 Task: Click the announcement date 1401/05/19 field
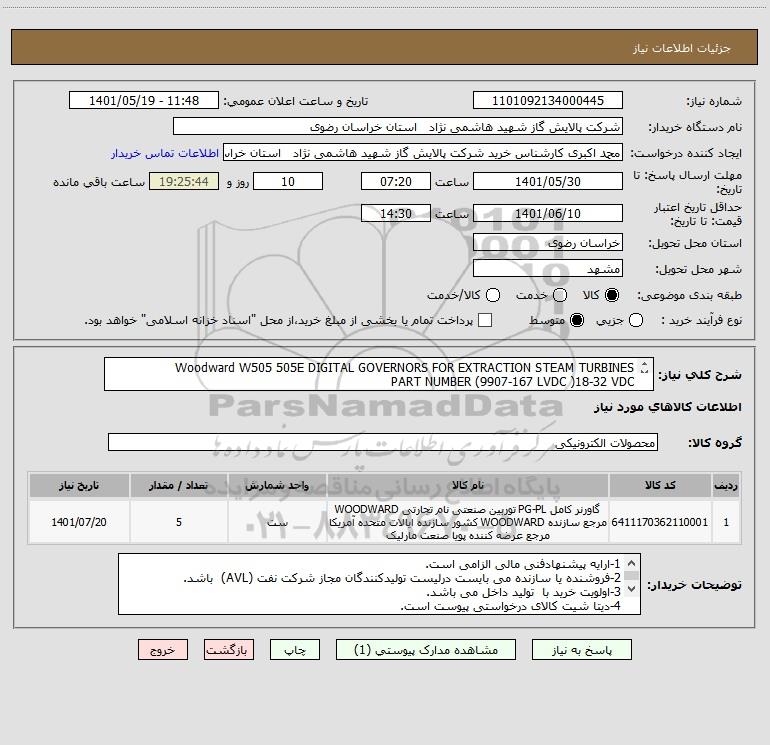(x=144, y=100)
